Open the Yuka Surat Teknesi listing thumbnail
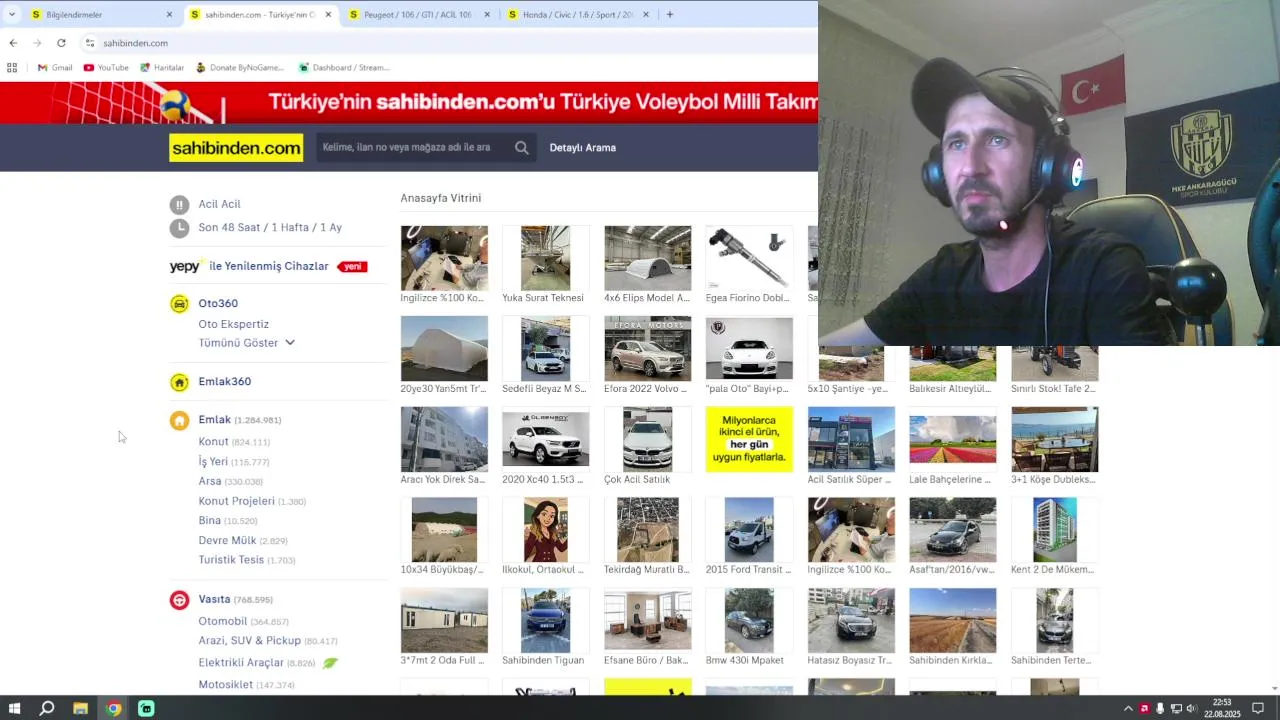Viewport: 1280px width, 720px height. pyautogui.click(x=545, y=258)
